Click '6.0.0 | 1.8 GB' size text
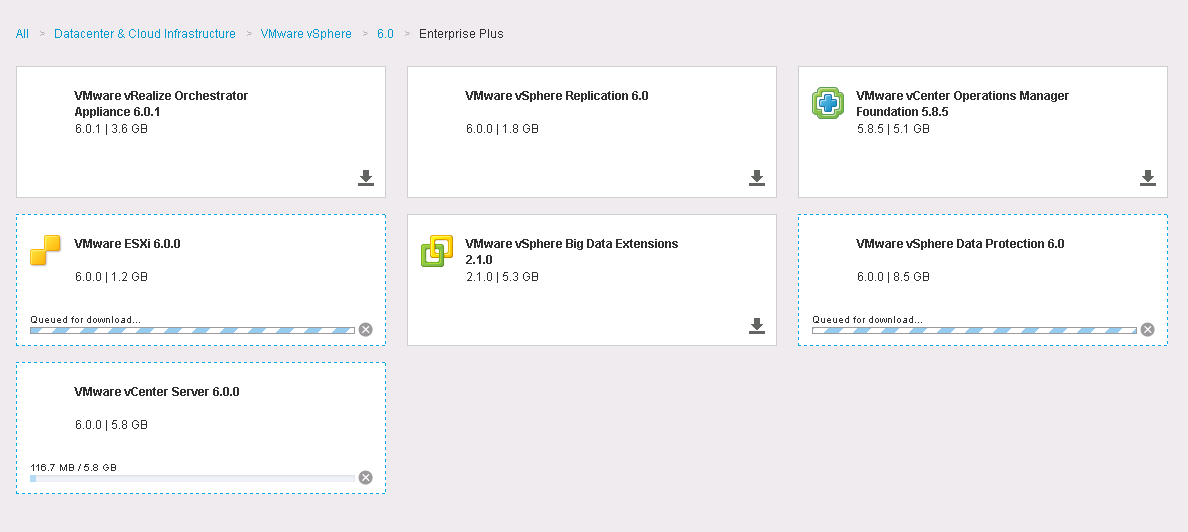1188x532 pixels. pyautogui.click(x=502, y=129)
